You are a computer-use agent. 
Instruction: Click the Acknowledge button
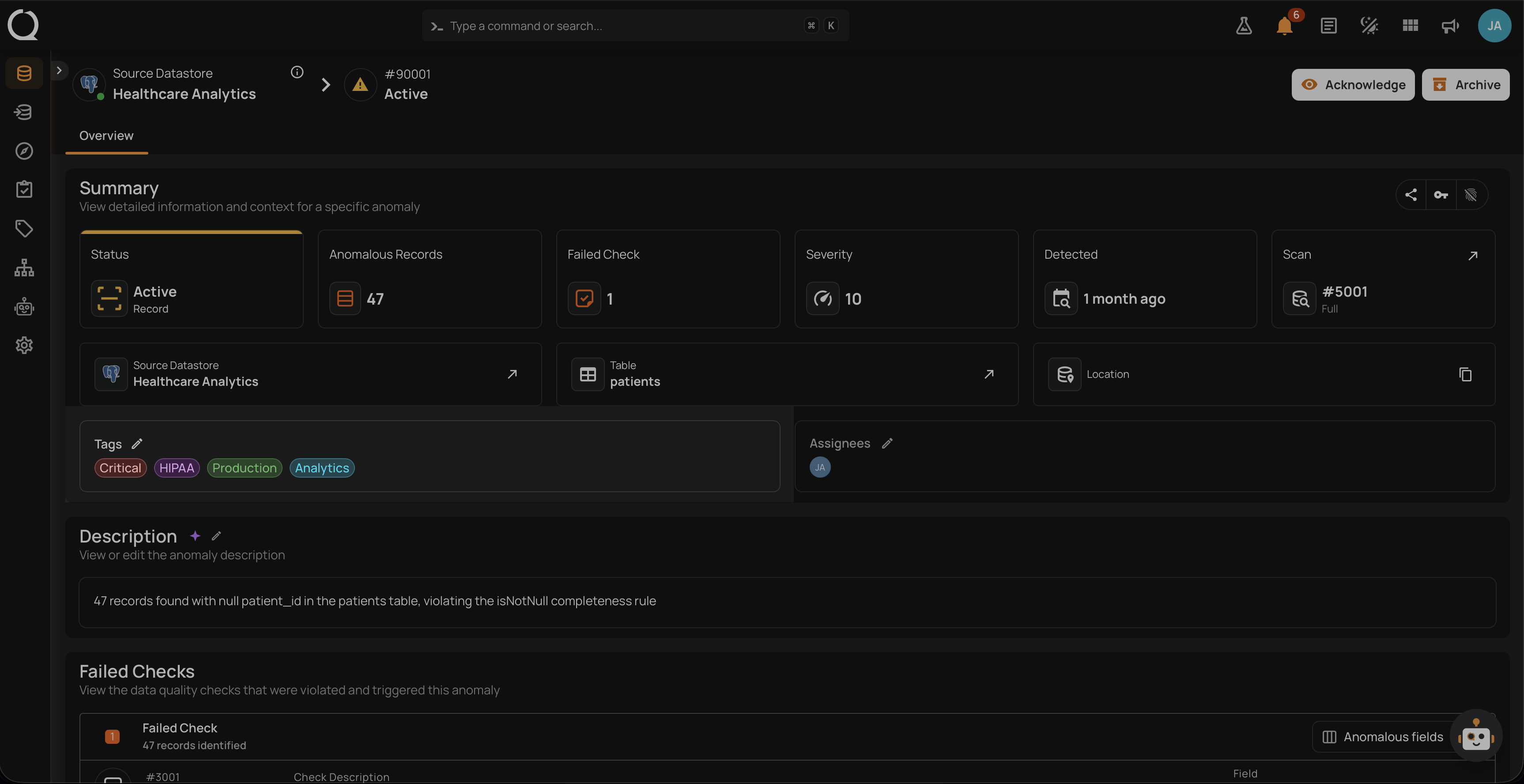[1352, 85]
